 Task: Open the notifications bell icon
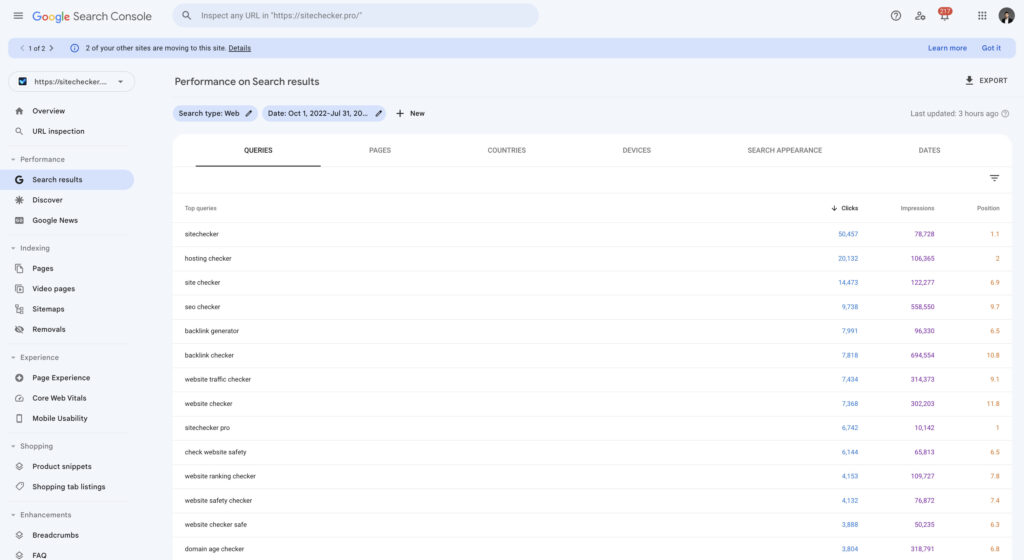944,15
